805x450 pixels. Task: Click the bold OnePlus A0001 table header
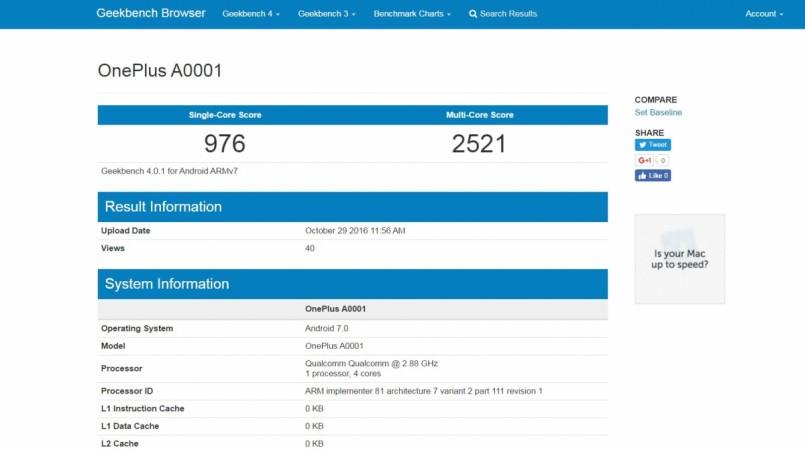point(335,309)
